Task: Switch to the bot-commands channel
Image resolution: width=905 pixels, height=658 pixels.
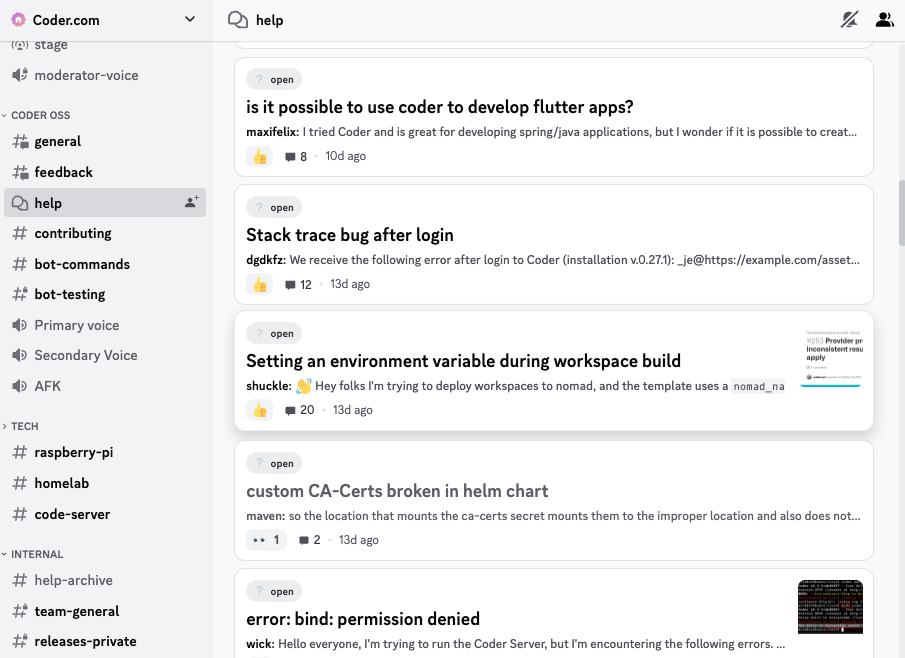Action: 82,264
